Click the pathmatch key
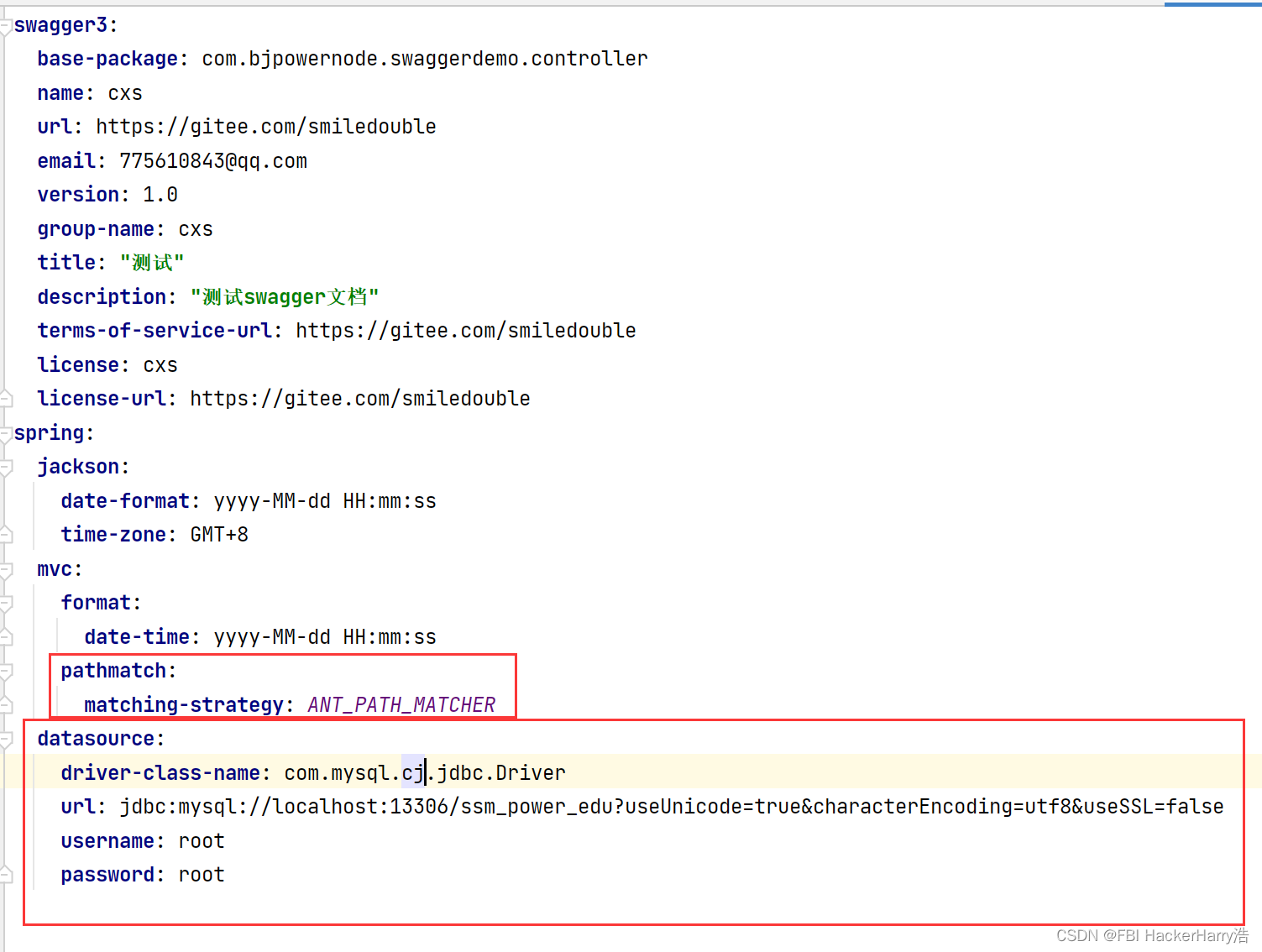The width and height of the screenshot is (1262, 952). click(113, 671)
